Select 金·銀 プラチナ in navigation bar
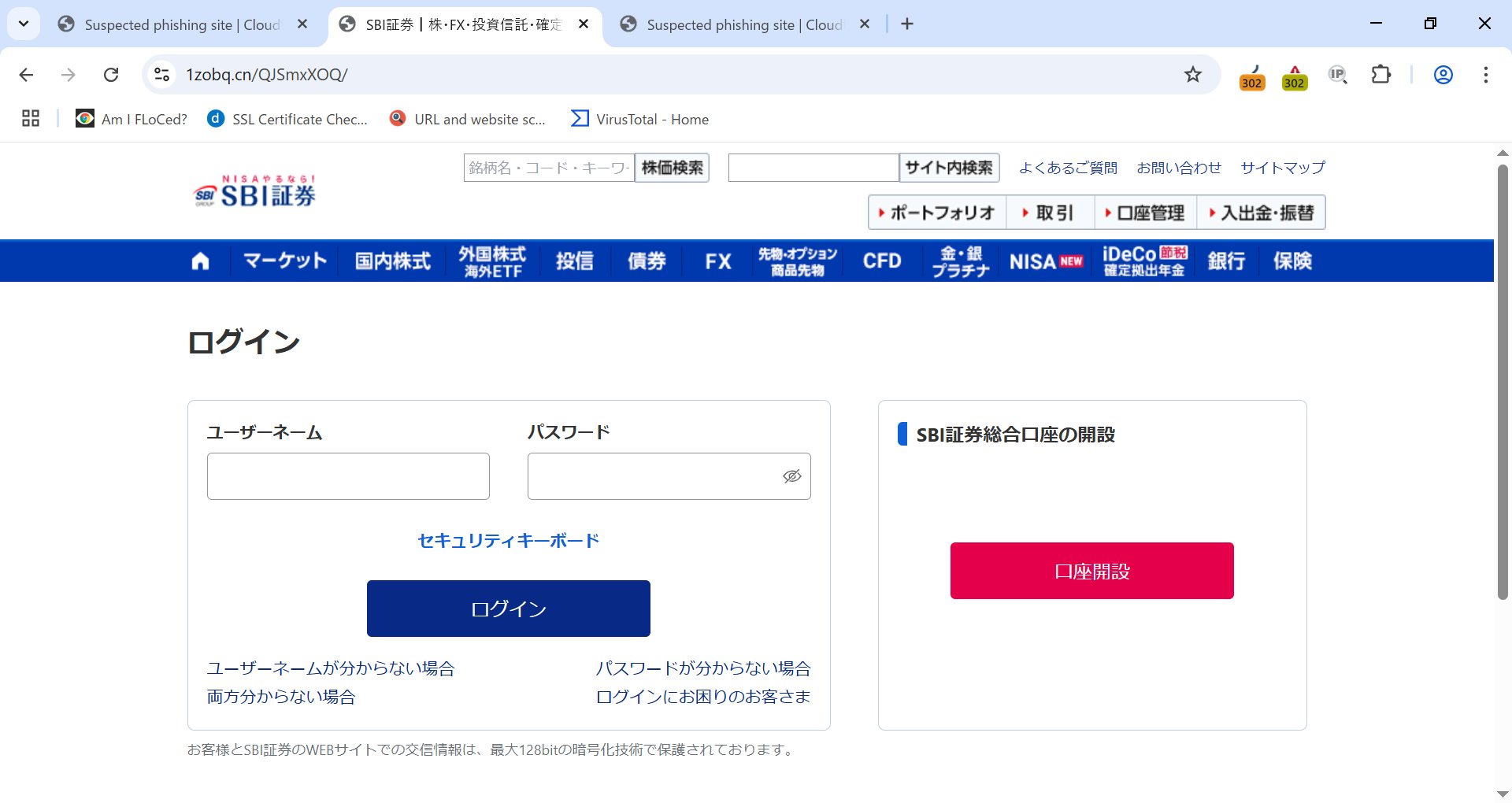The image size is (1512, 803). pos(961,261)
